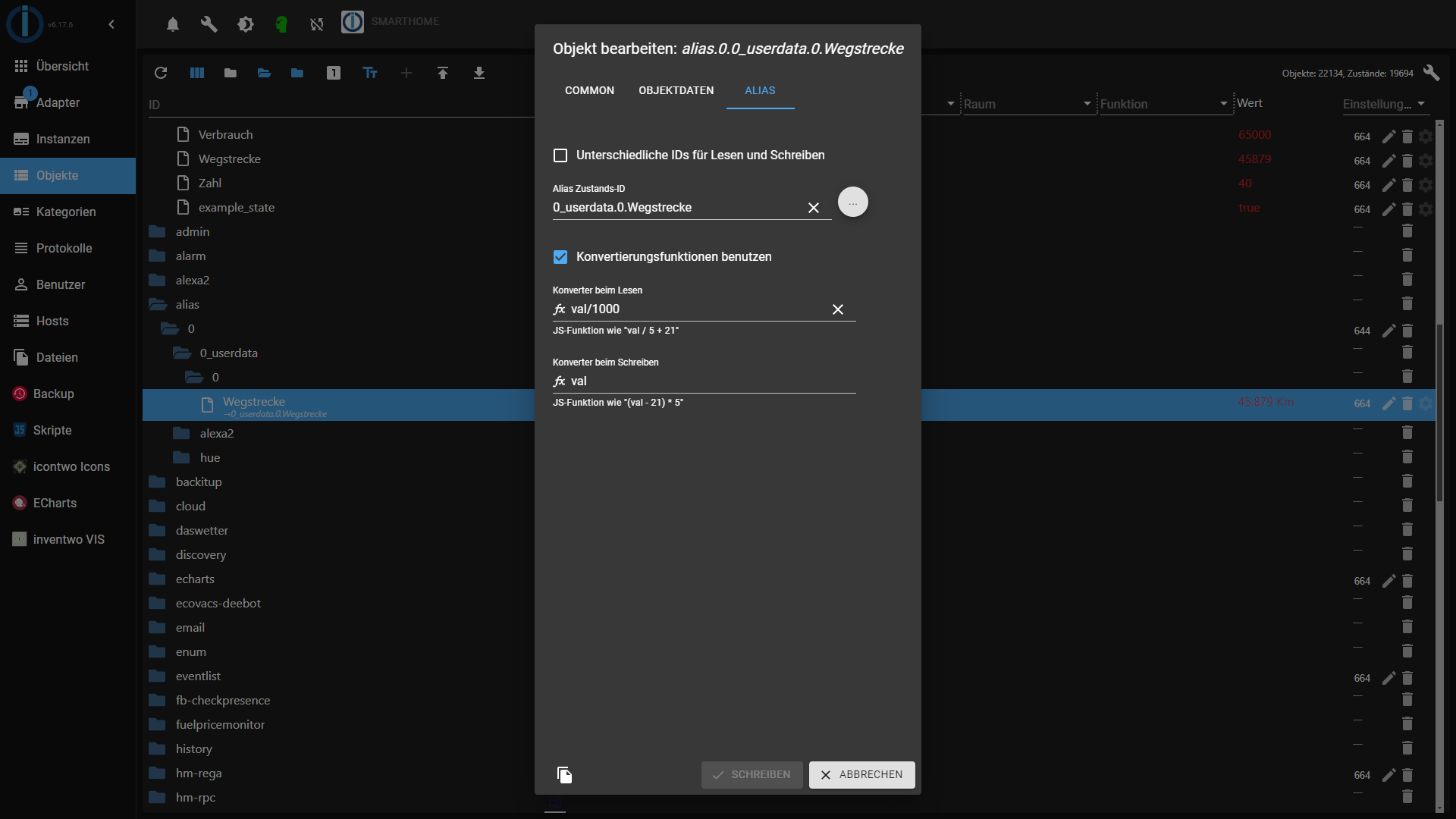Click the SCHREIBEN button
This screenshot has height=819, width=1456.
click(x=752, y=775)
